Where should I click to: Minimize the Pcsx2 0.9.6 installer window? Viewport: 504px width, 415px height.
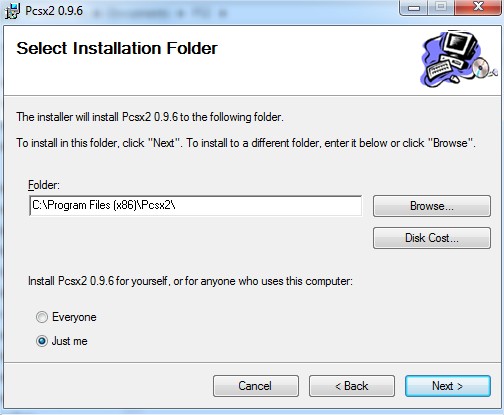tap(414, 7)
